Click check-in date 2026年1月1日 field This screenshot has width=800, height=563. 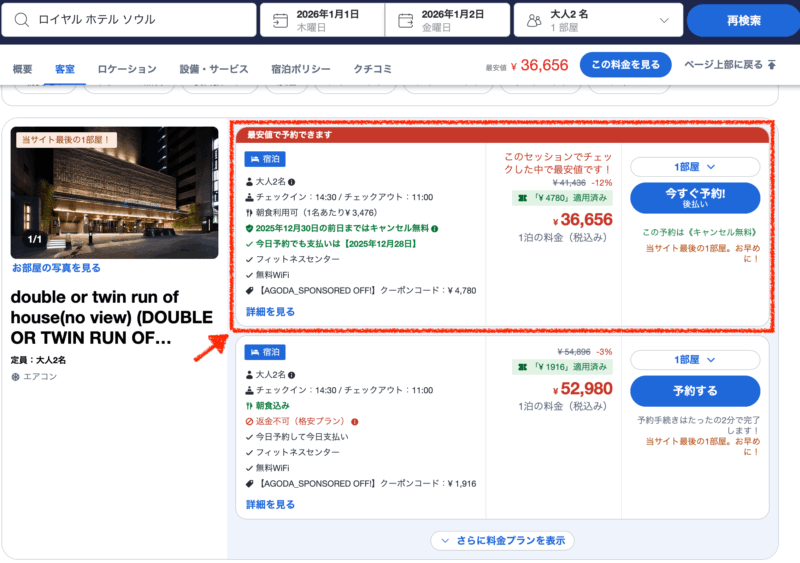[322, 20]
